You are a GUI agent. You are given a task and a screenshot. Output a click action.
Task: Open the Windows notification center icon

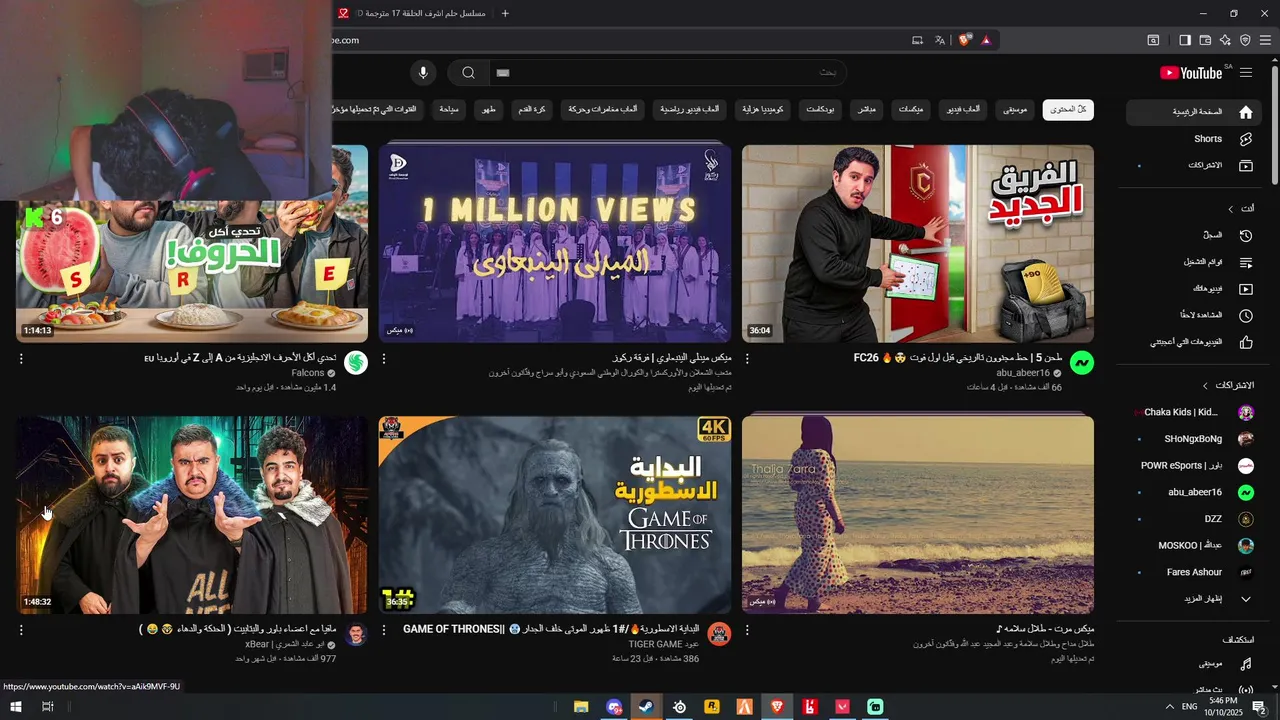click(x=1259, y=707)
